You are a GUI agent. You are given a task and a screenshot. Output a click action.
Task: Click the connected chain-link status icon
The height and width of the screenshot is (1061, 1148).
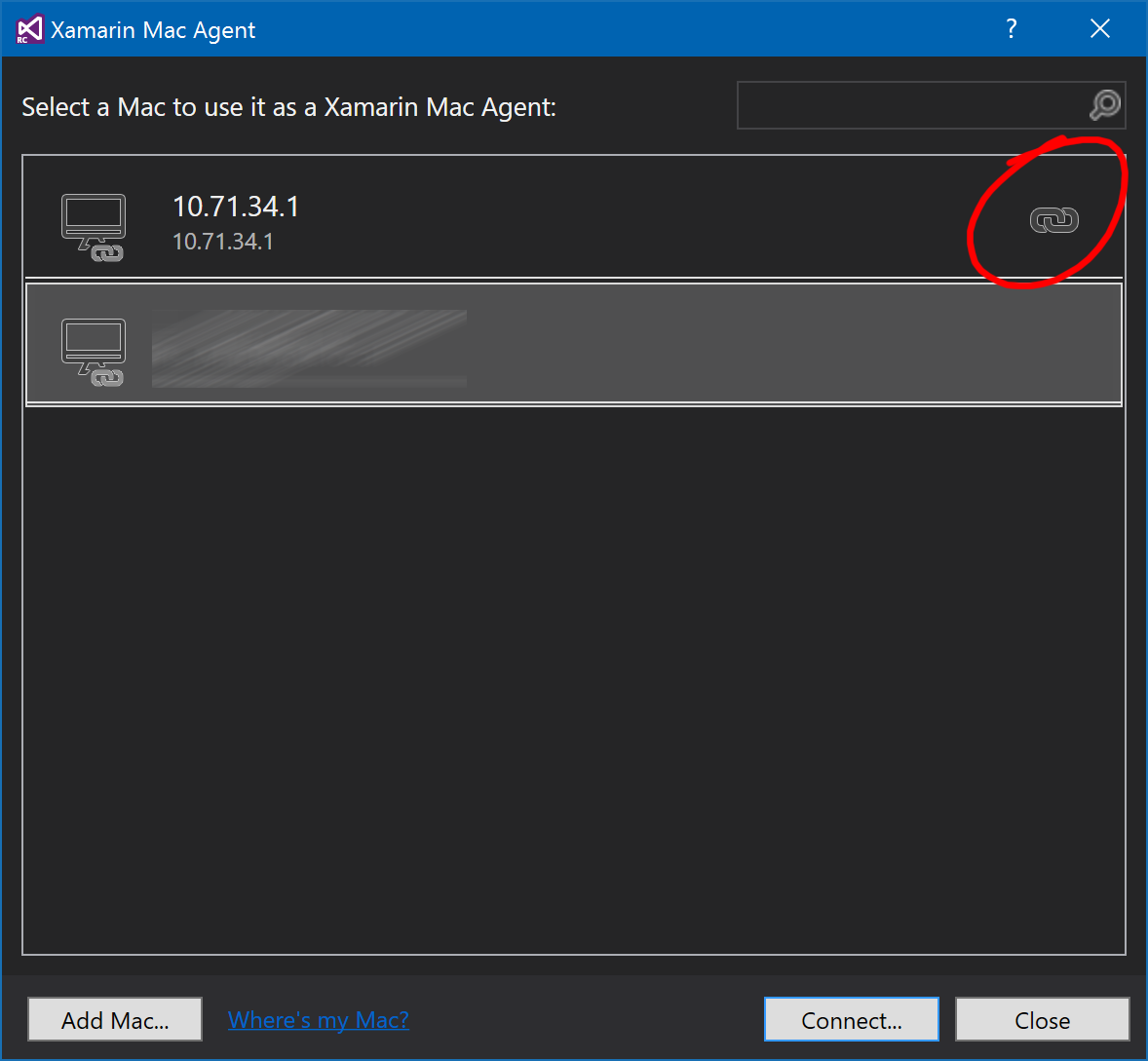[x=1053, y=220]
